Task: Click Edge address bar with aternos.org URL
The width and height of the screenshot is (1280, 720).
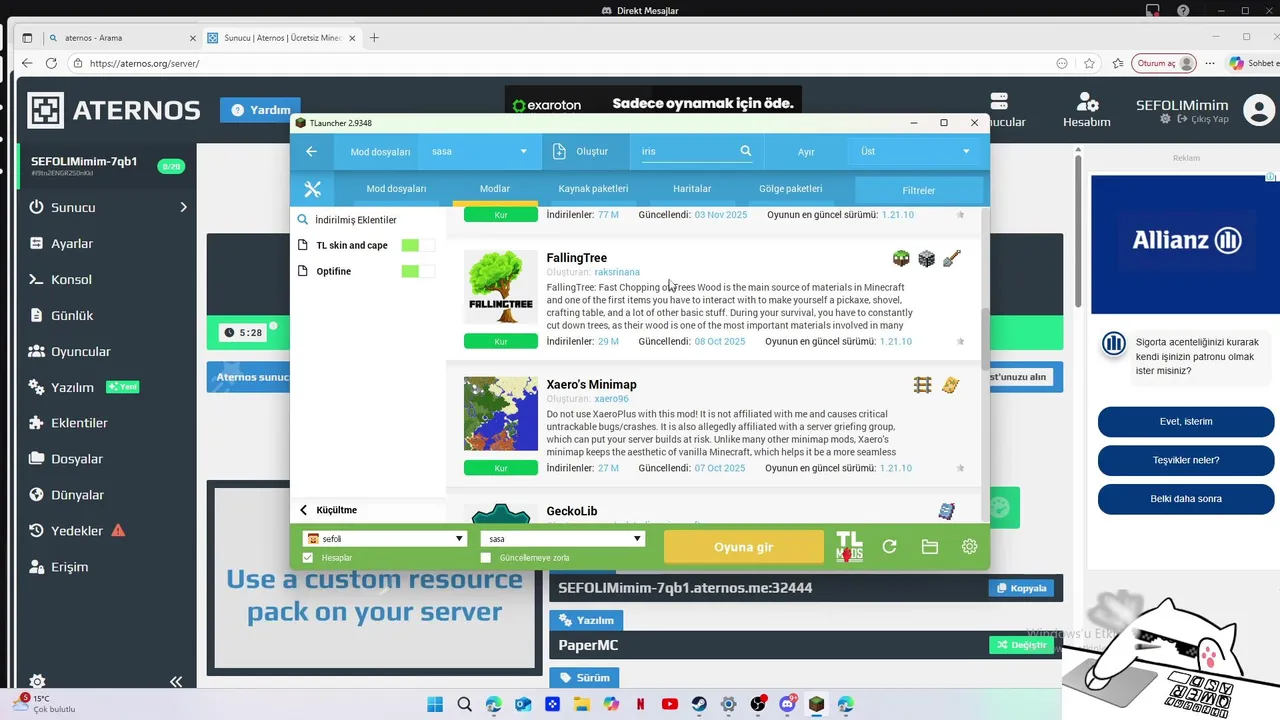Action: 560,63
